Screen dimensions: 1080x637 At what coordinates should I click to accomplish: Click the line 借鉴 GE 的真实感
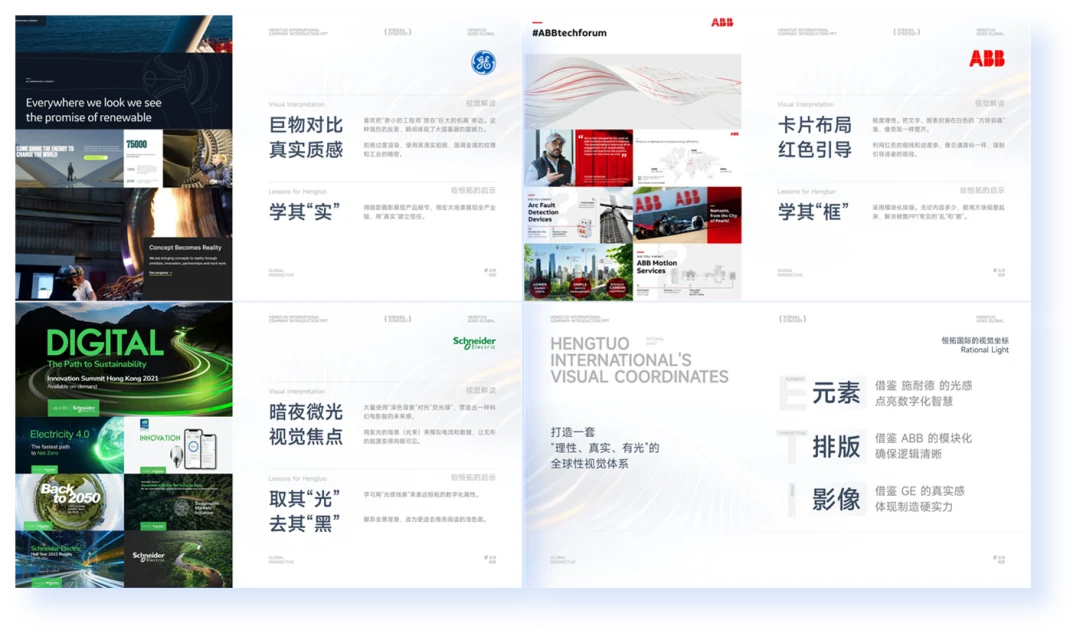920,491
